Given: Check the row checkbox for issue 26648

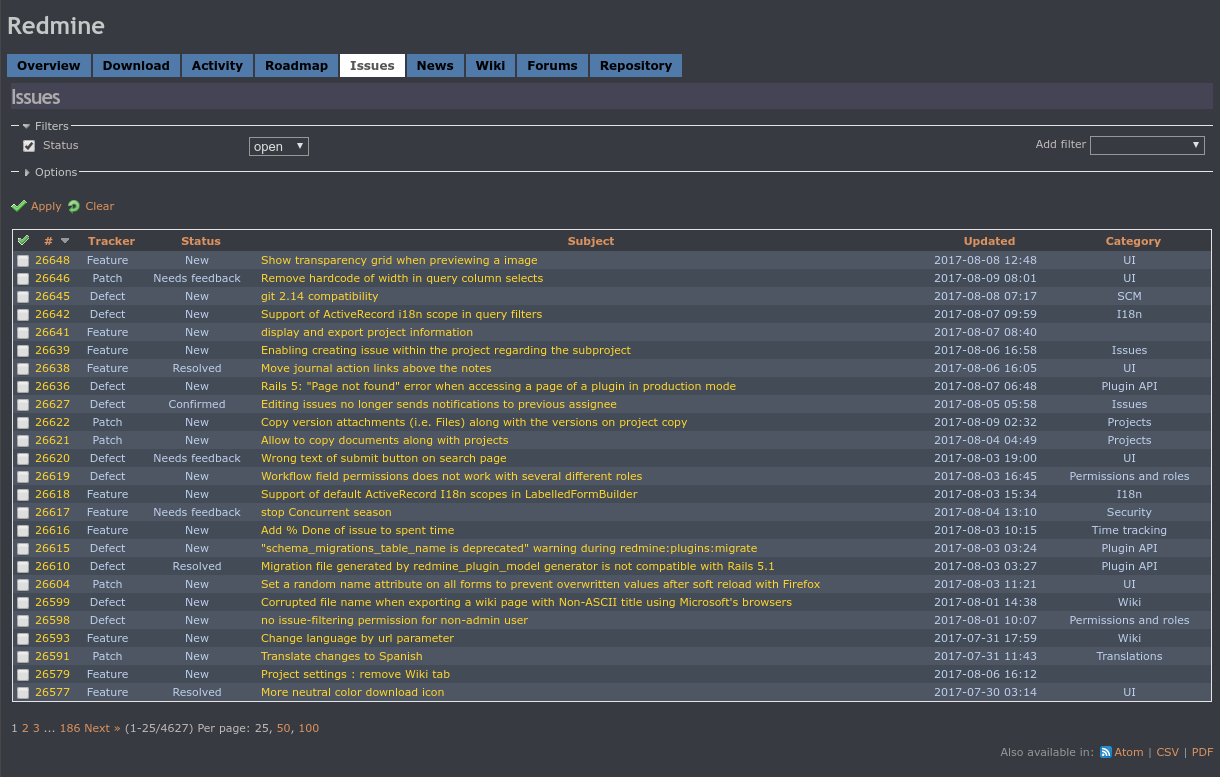Looking at the screenshot, I should 23,260.
